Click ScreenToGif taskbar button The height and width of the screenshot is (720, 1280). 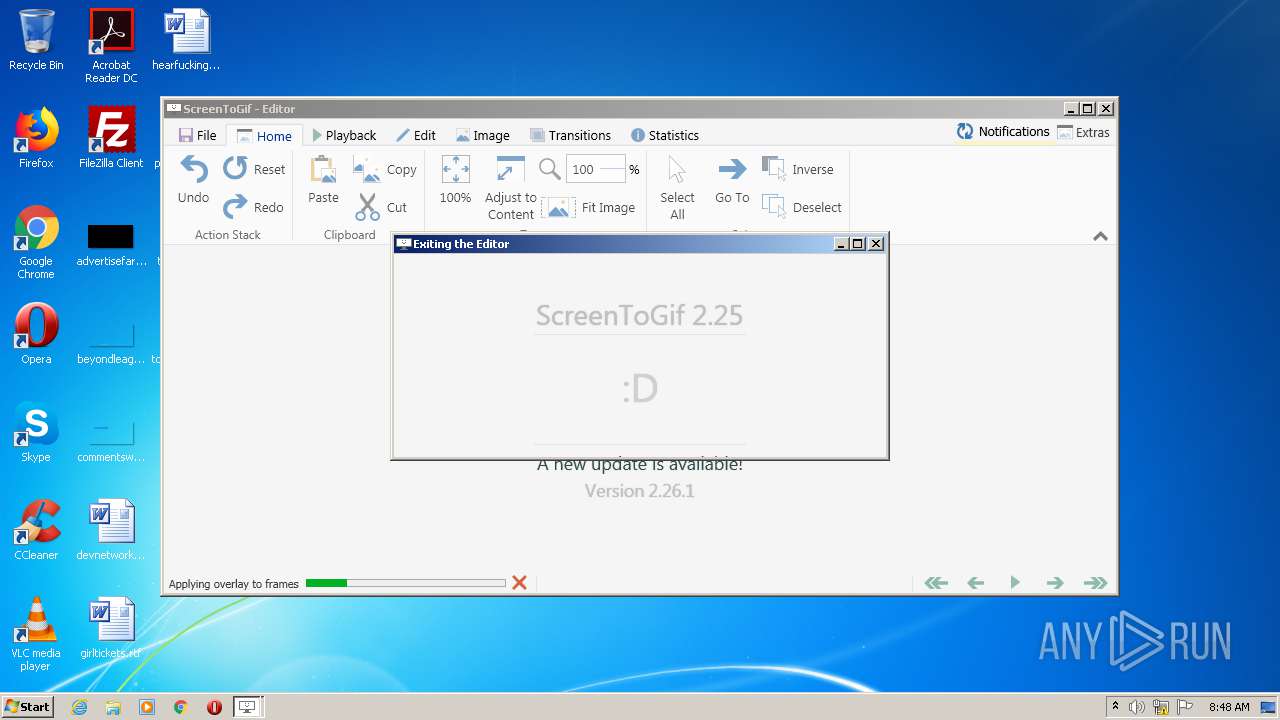click(x=248, y=707)
